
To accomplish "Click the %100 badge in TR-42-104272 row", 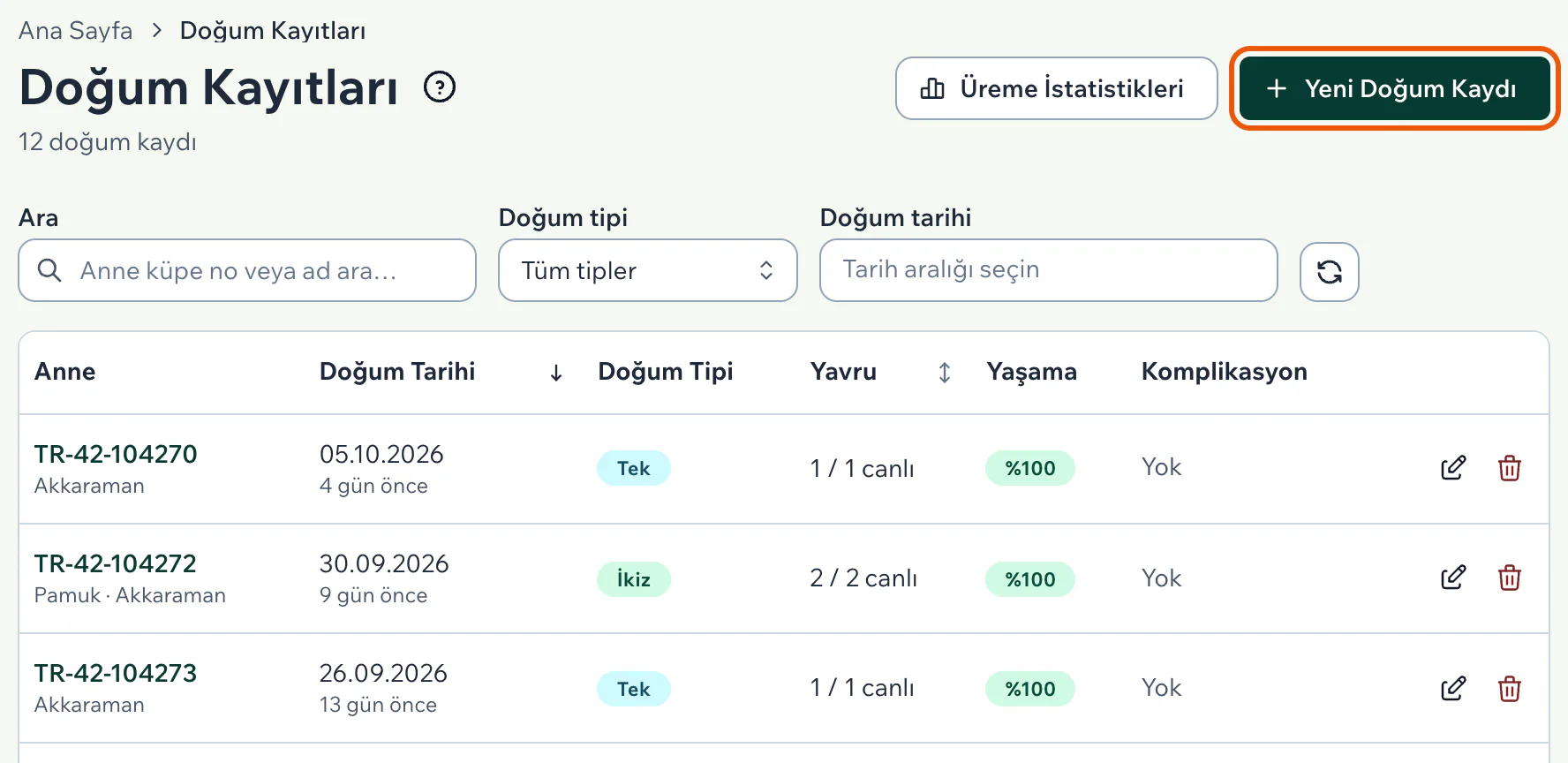I will coord(1030,579).
